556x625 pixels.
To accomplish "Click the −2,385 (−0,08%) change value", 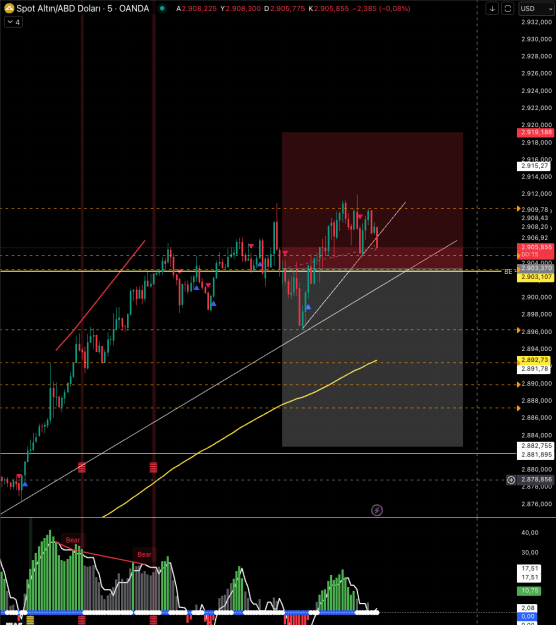I will tap(381, 8).
